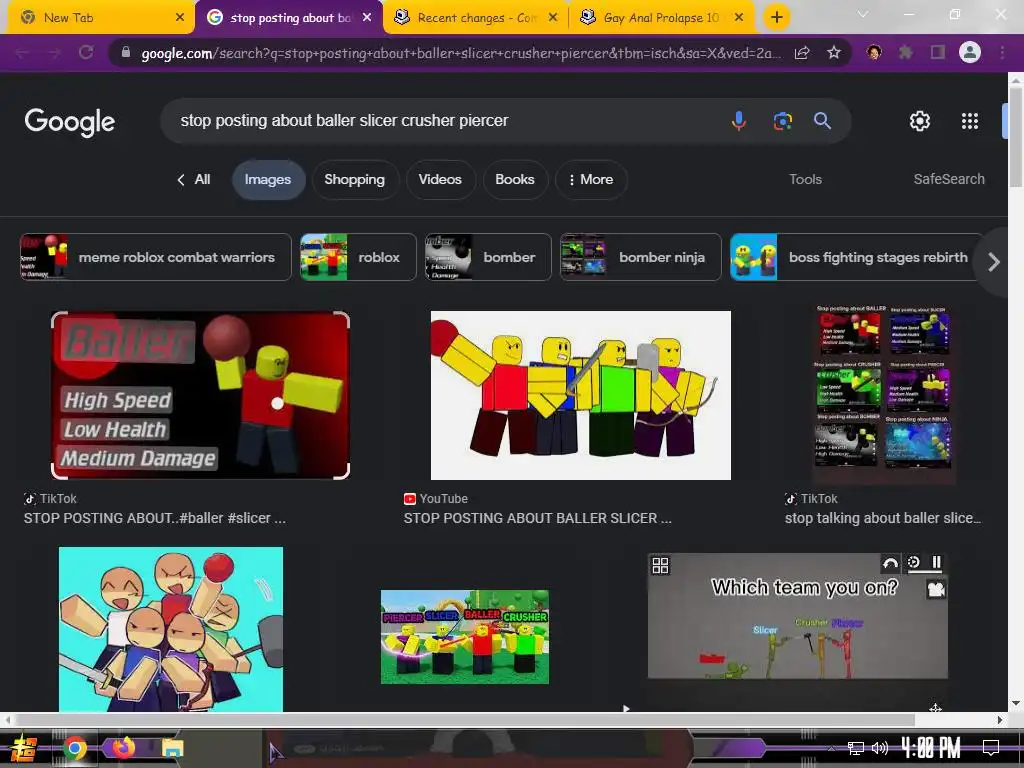The image size is (1024, 768).
Task: Close the Recent changes tab
Action: (553, 18)
